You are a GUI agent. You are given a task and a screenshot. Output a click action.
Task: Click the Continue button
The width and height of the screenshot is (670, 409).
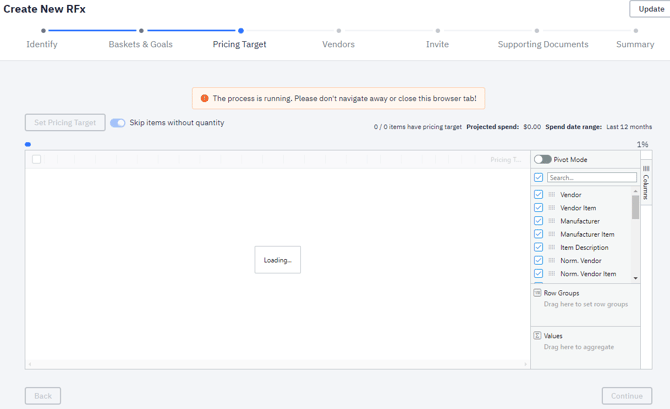[626, 396]
